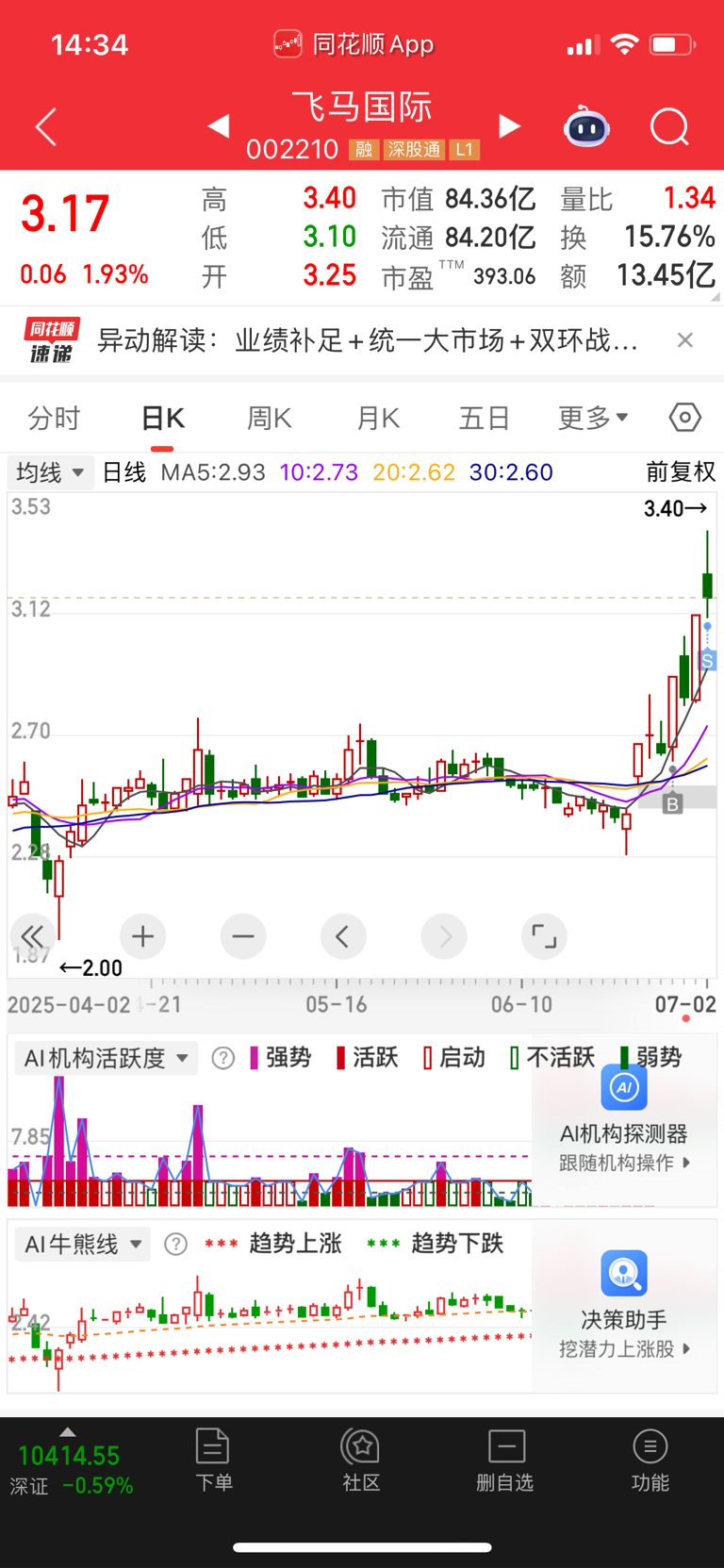
Task: Tap the back arrow in header
Action: [45, 126]
